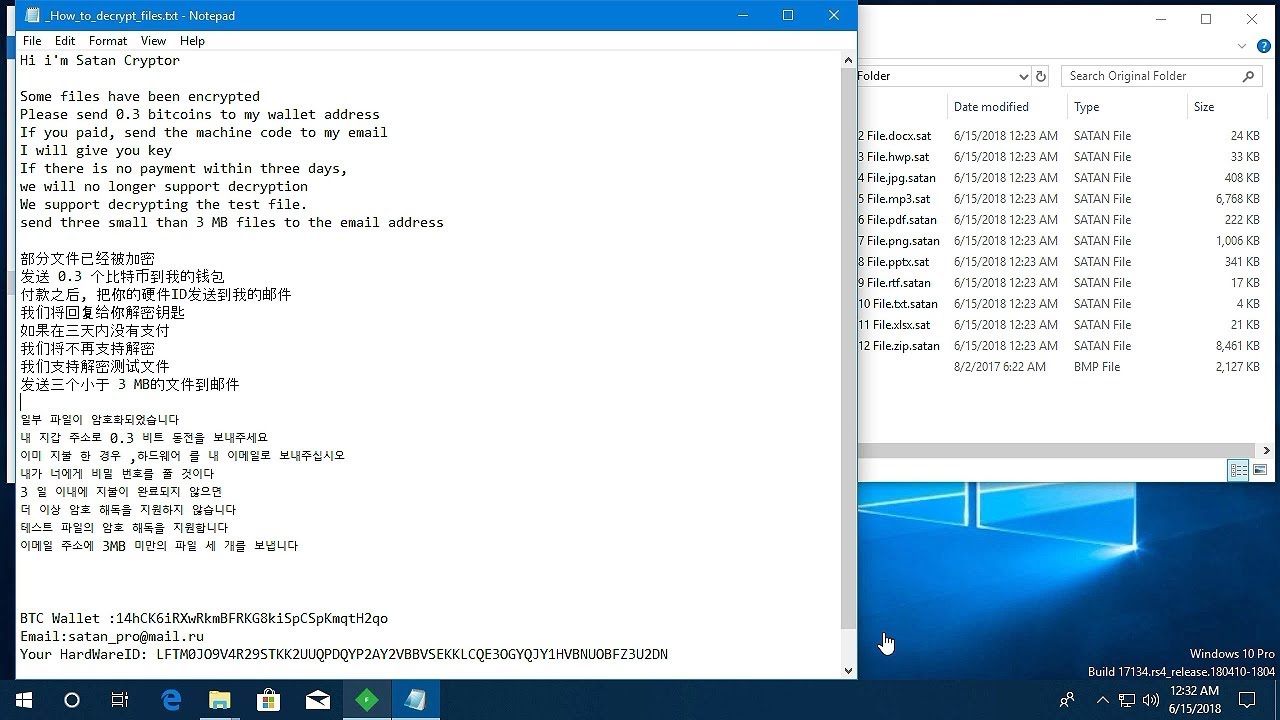Maximize the Explorer window
Image resolution: width=1280 pixels, height=720 pixels.
(1206, 19)
